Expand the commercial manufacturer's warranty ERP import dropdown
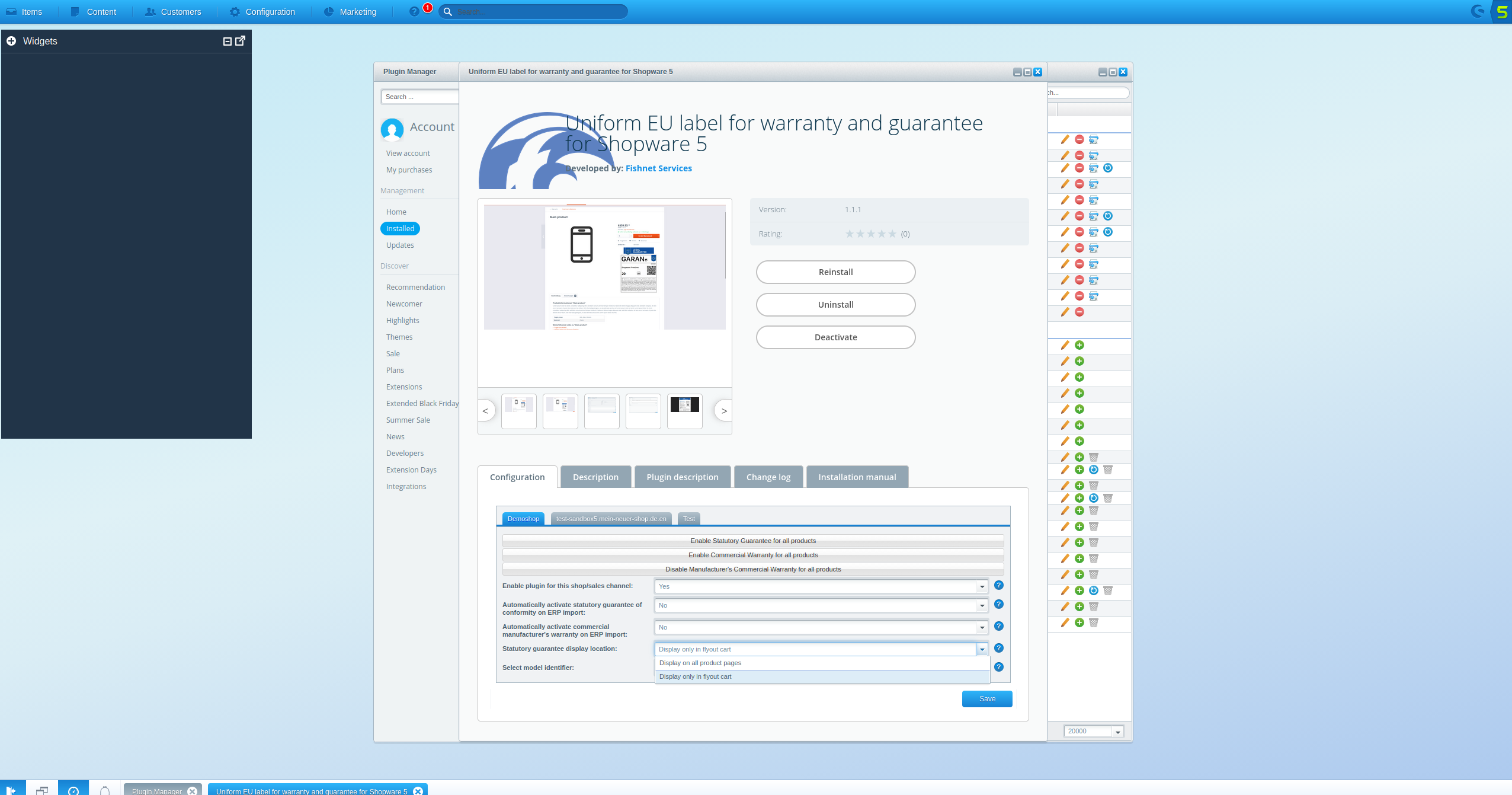1512x795 pixels. tap(982, 627)
